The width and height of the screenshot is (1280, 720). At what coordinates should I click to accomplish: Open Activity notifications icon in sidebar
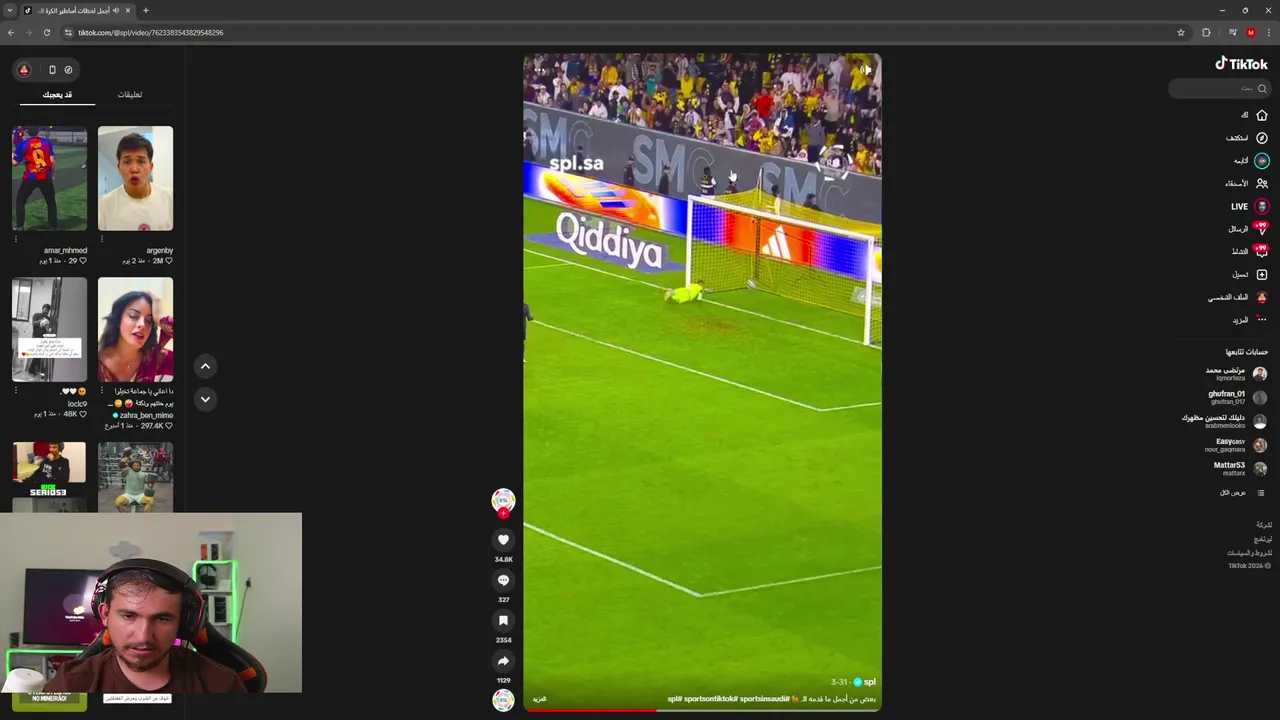click(1261, 251)
